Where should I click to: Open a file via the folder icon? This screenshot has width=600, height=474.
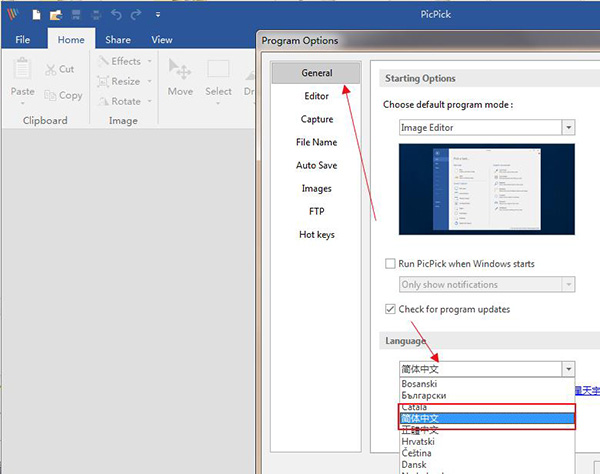56,15
